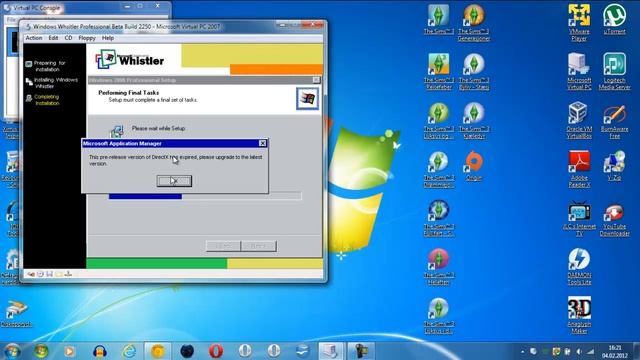Click the Whistler logo banner

(130, 60)
